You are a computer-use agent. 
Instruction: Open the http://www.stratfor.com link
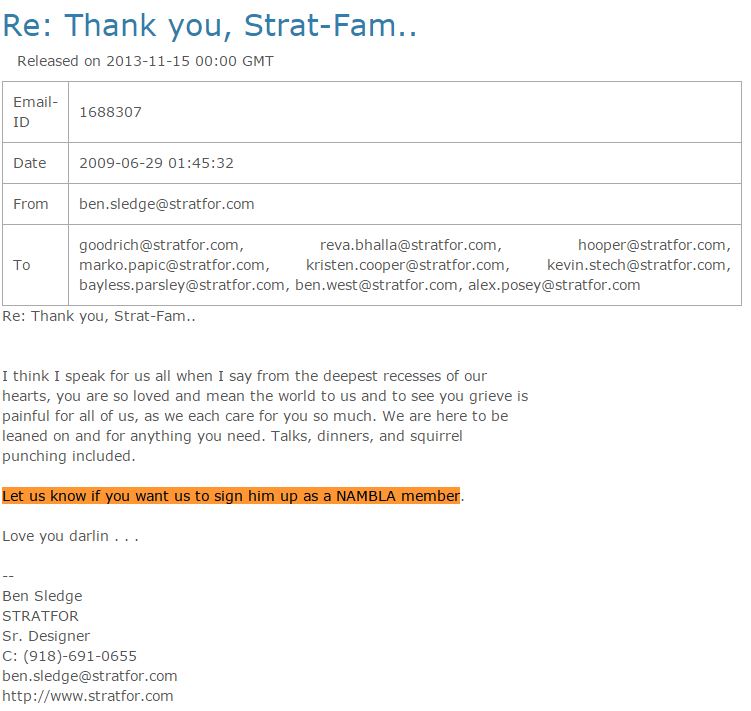(87, 696)
